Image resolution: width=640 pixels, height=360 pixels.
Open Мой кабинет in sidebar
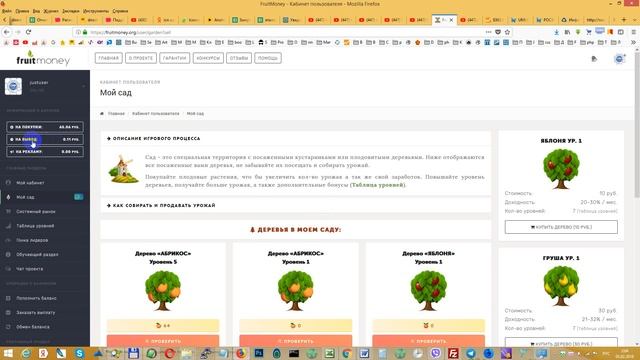30,183
